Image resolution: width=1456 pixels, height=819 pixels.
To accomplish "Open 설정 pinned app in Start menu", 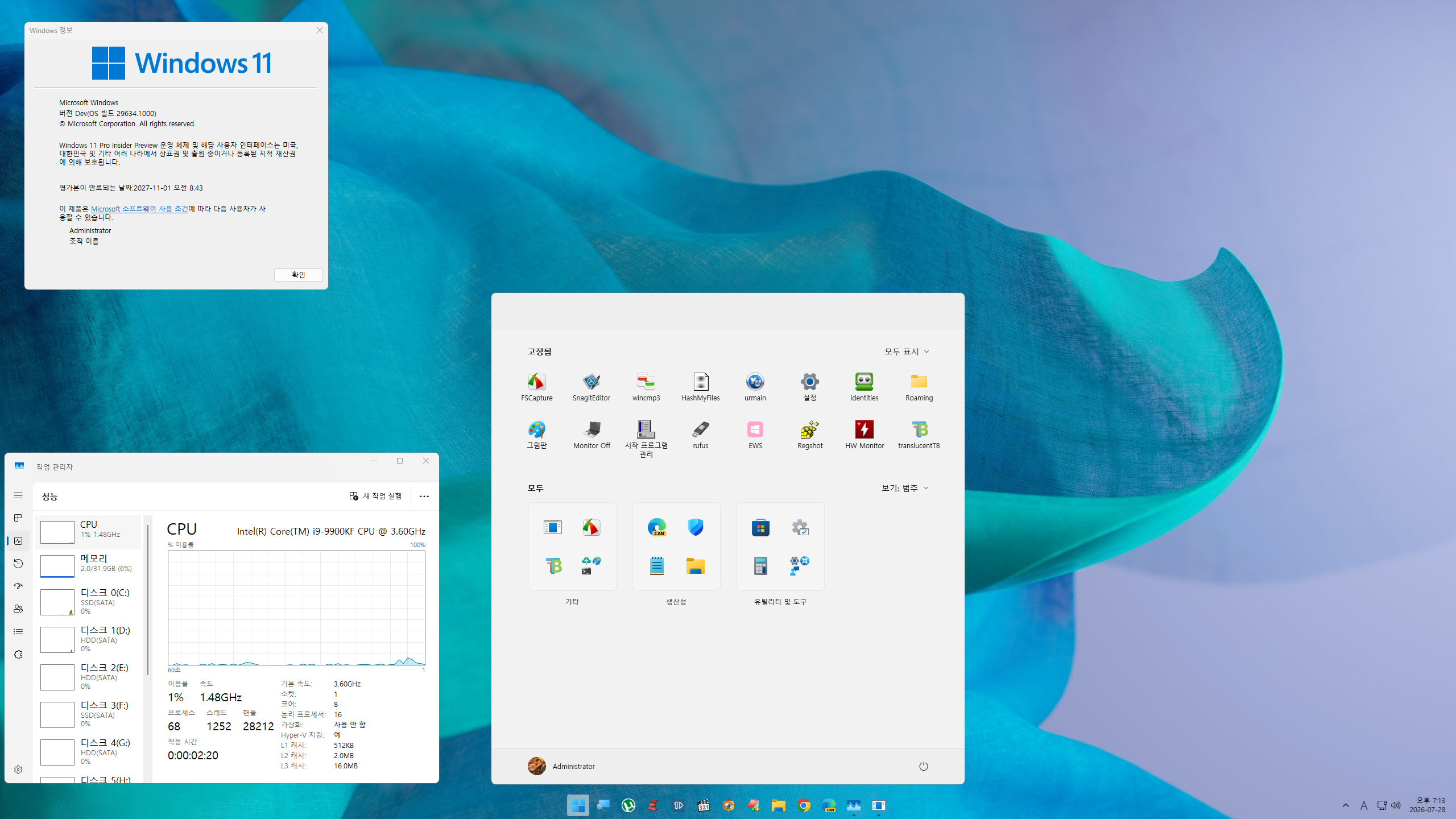I will pyautogui.click(x=810, y=387).
